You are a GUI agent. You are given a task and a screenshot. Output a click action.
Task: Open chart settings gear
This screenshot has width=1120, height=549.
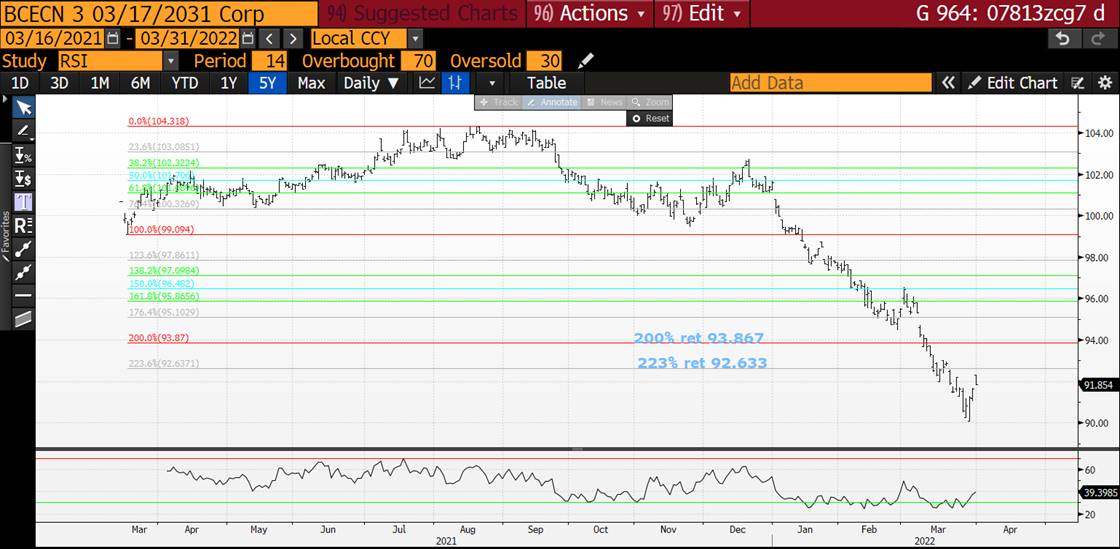[x=1104, y=83]
